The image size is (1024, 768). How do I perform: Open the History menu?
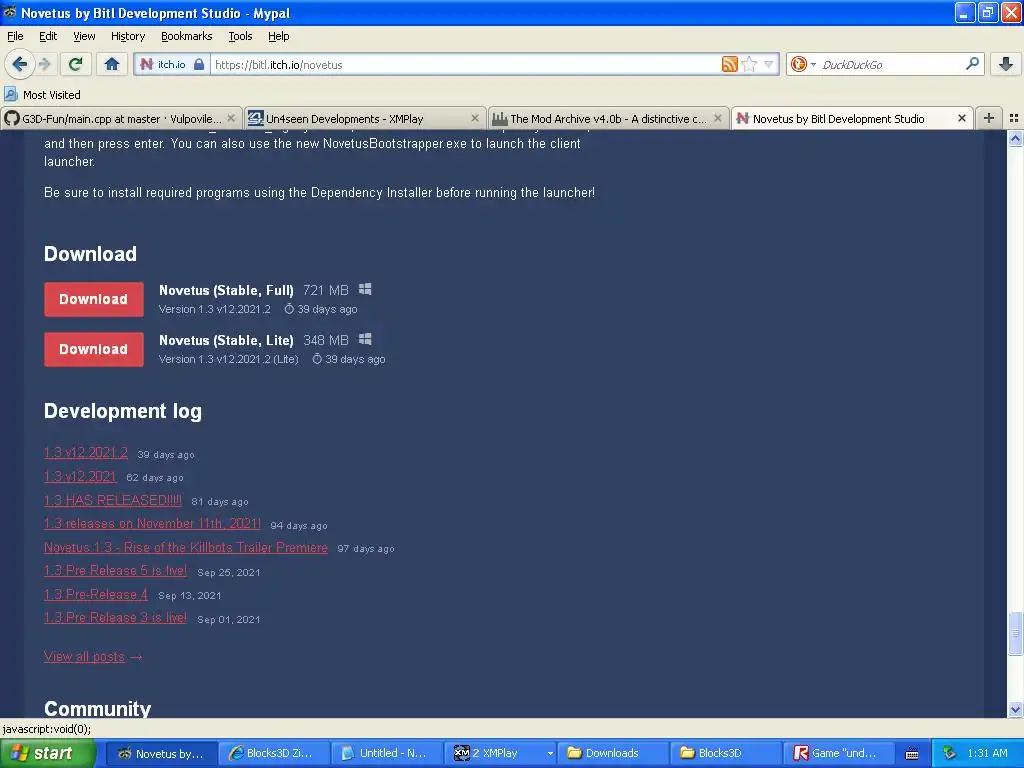[x=127, y=36]
